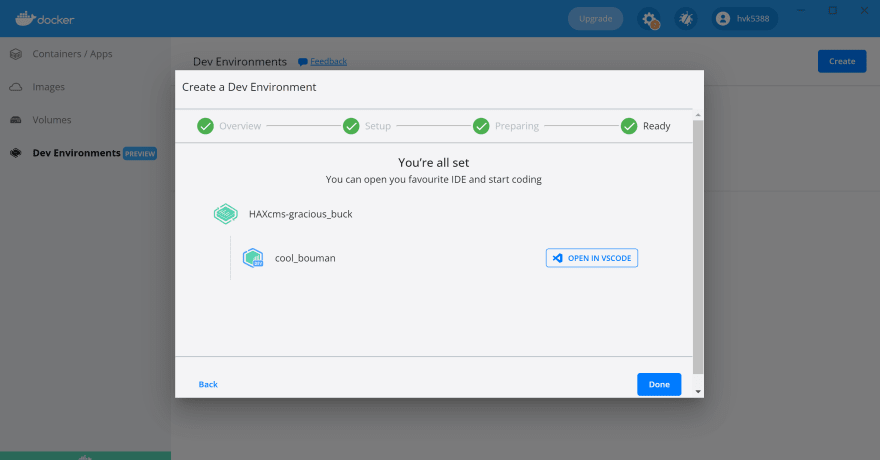Click the Setup step checkmark
This screenshot has height=460, width=880.
pyautogui.click(x=351, y=126)
